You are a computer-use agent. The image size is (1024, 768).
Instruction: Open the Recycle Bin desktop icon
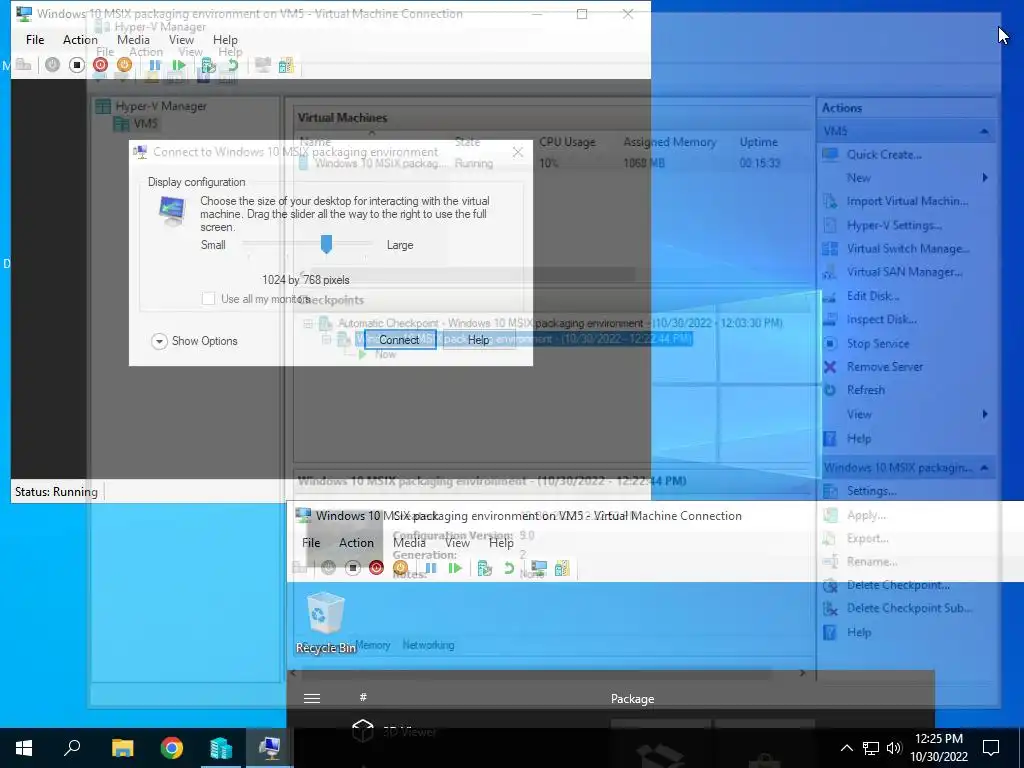[325, 622]
